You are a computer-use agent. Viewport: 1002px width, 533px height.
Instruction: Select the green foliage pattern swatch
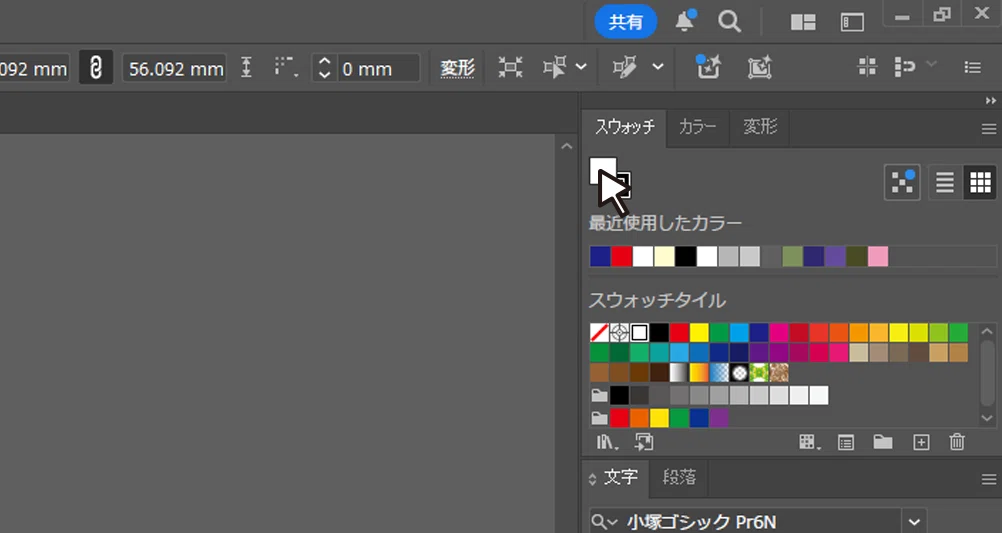click(759, 373)
